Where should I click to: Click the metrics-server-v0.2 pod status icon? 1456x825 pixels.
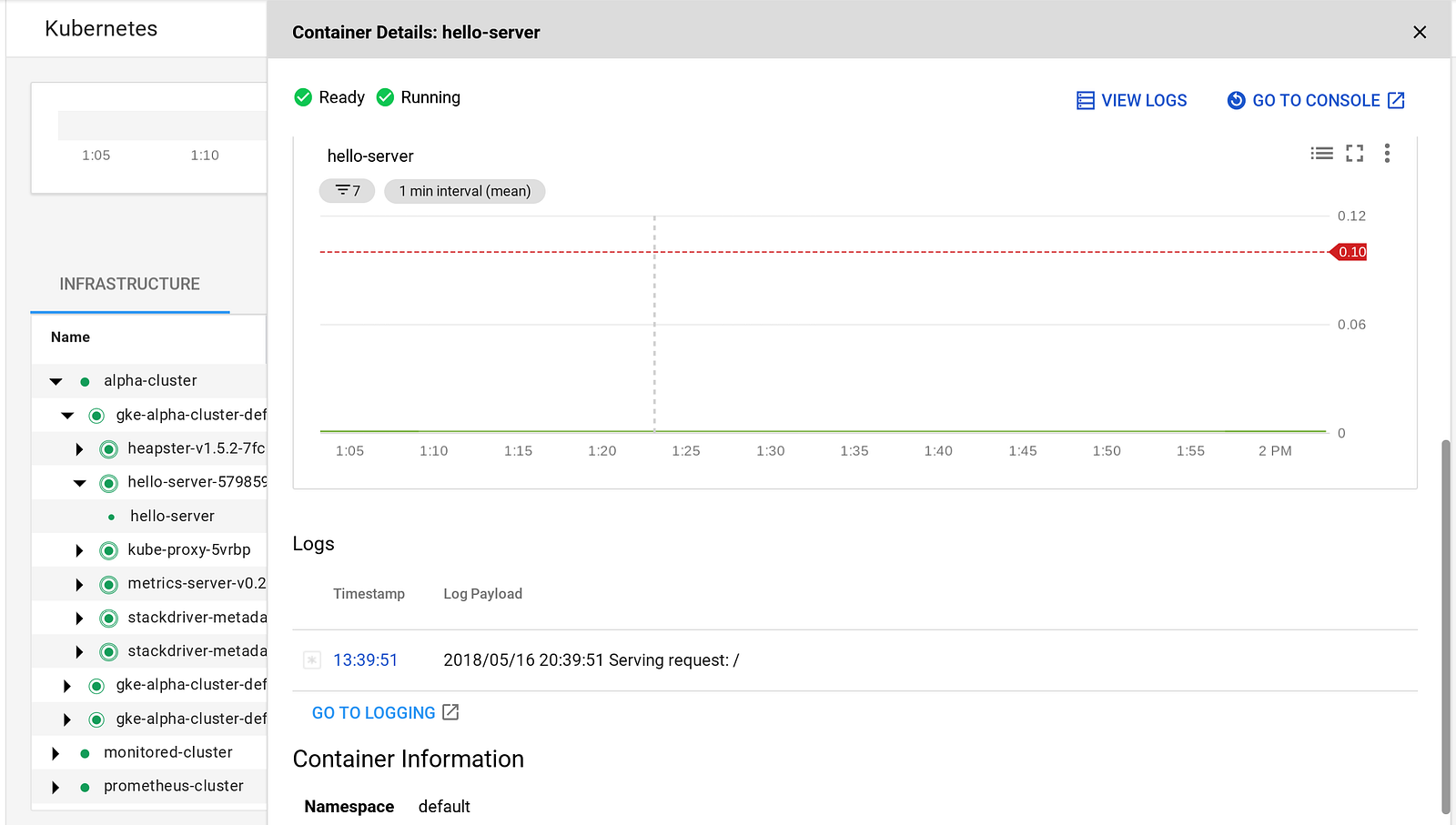(x=109, y=585)
